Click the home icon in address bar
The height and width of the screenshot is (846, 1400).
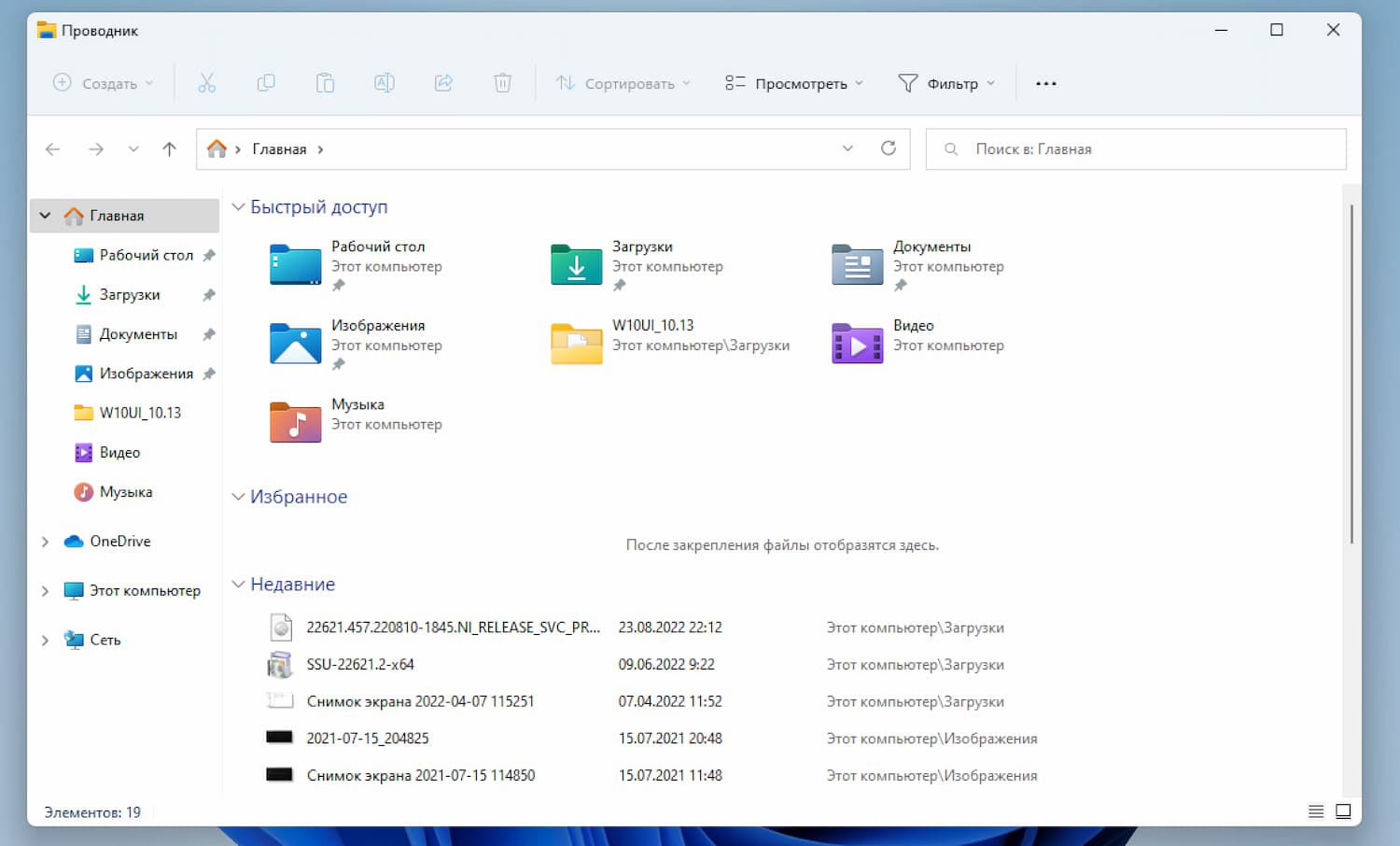coord(217,149)
